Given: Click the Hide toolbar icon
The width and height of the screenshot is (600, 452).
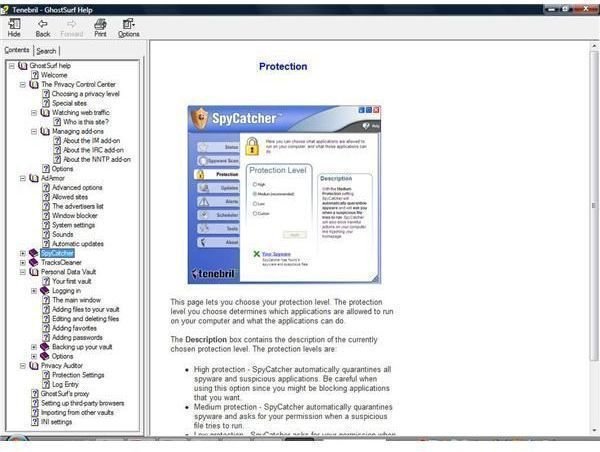Looking at the screenshot, I should tap(14, 28).
